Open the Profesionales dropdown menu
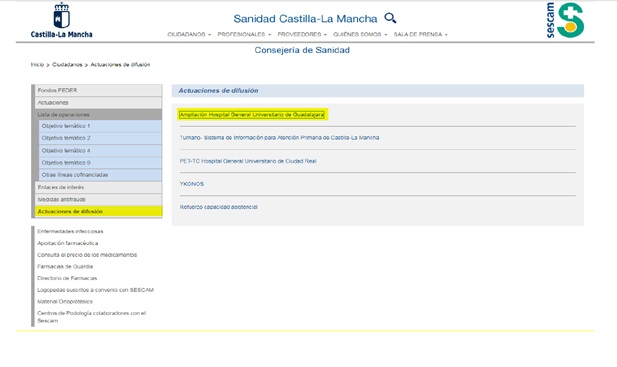The height and width of the screenshot is (367, 617). (x=244, y=35)
